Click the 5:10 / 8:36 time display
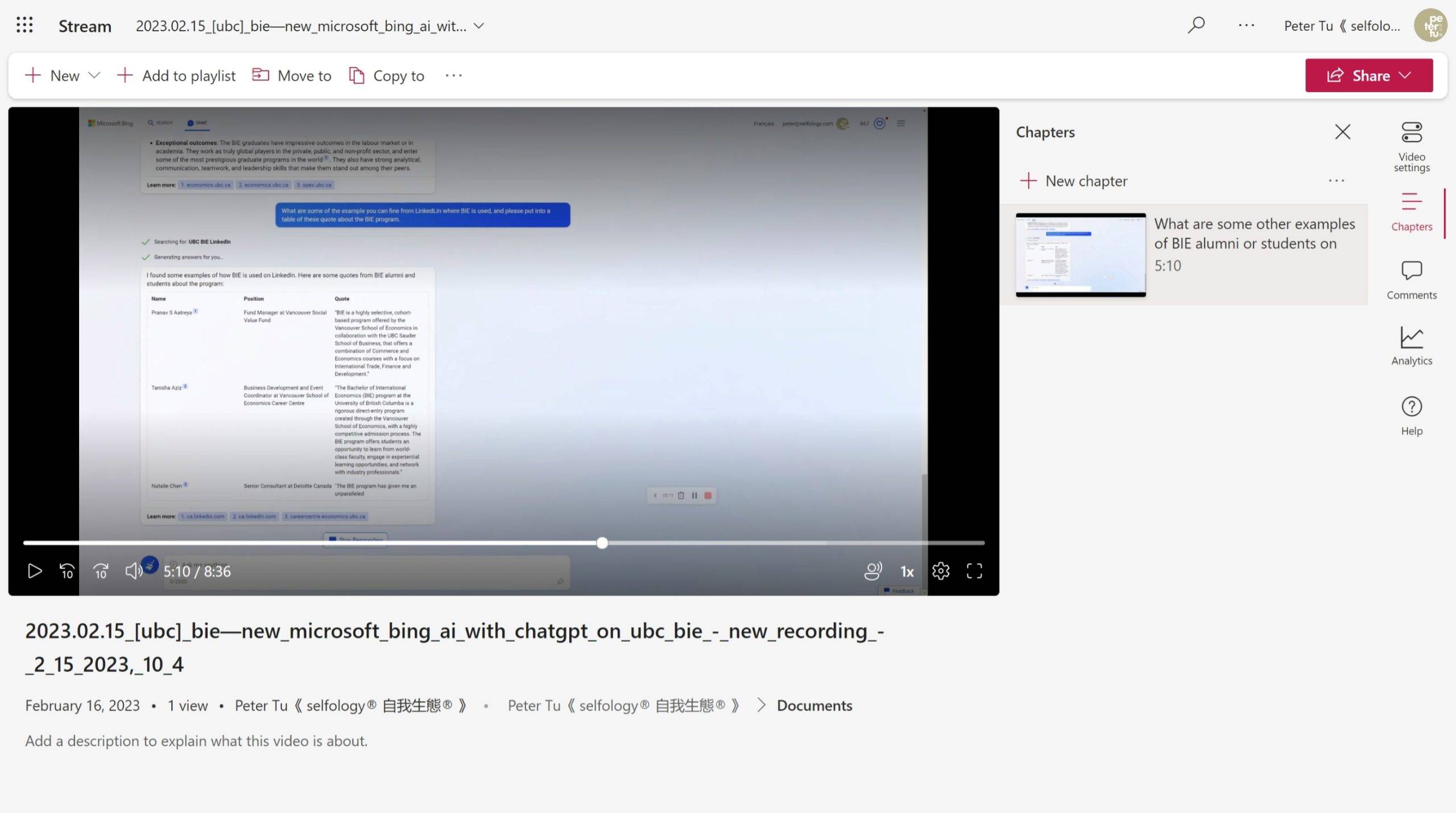 coord(197,571)
